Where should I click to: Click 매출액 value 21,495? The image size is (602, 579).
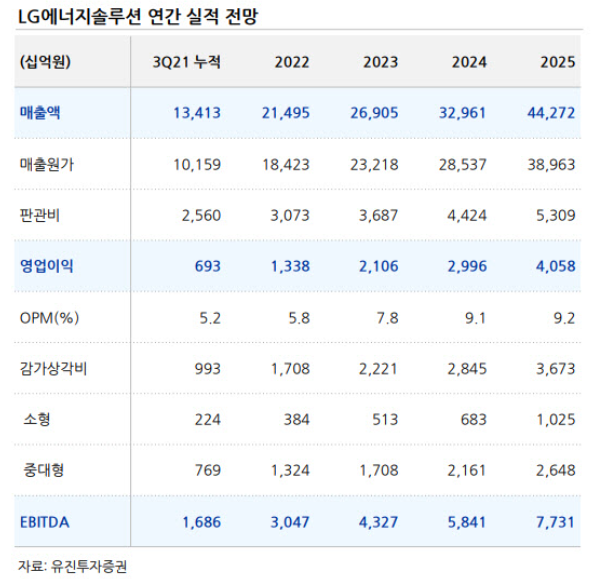tap(286, 113)
